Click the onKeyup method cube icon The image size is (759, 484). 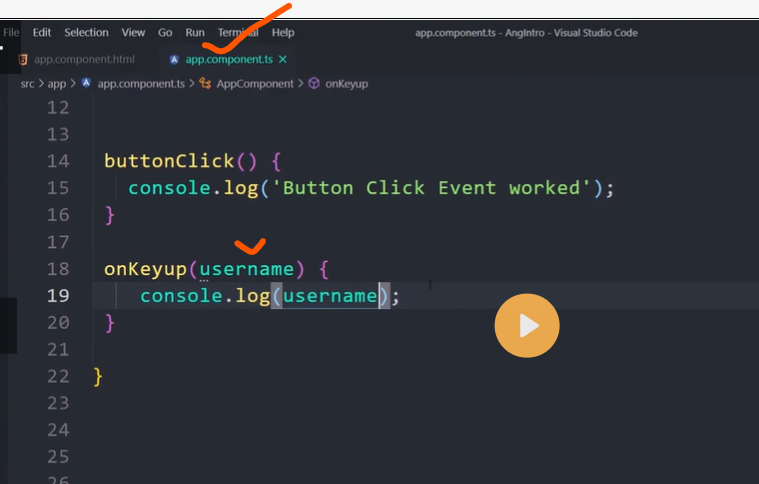pos(314,84)
